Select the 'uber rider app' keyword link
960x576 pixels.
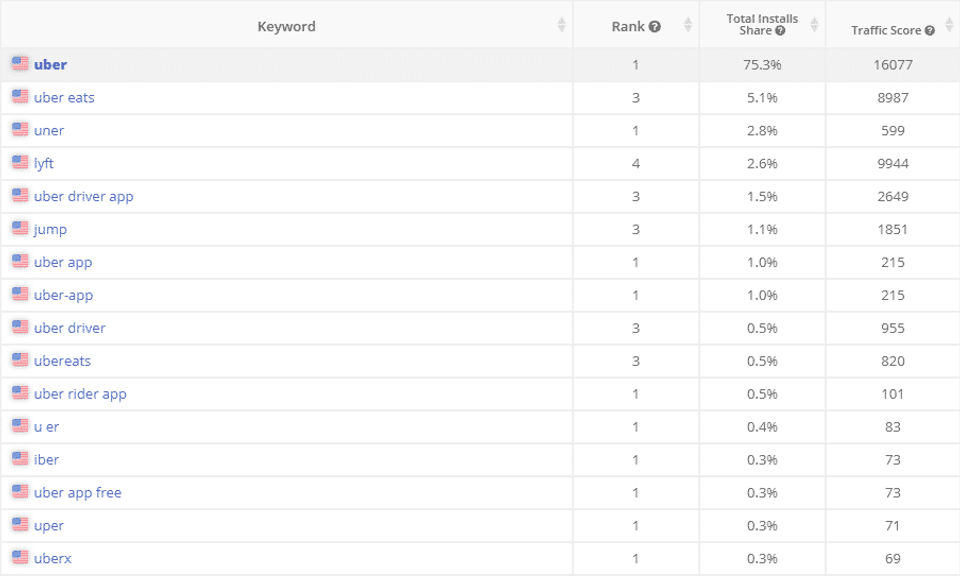(x=80, y=394)
